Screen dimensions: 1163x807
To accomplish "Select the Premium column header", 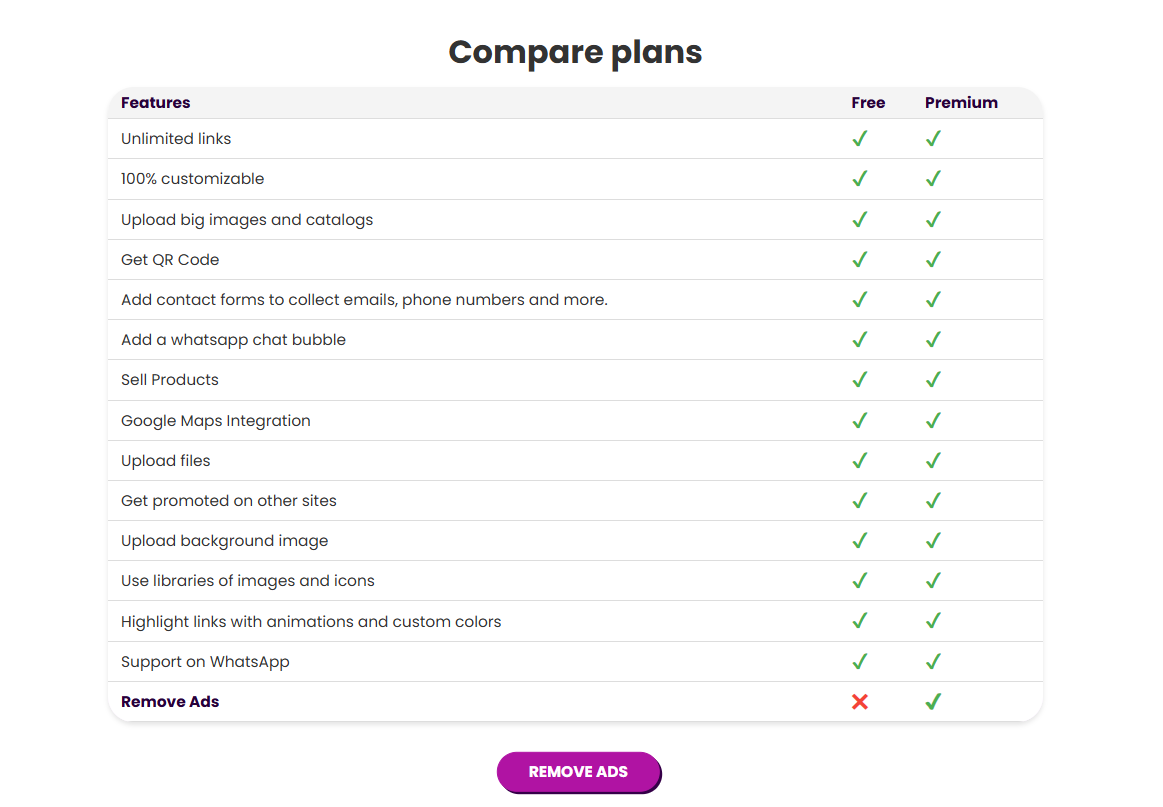I will (961, 102).
